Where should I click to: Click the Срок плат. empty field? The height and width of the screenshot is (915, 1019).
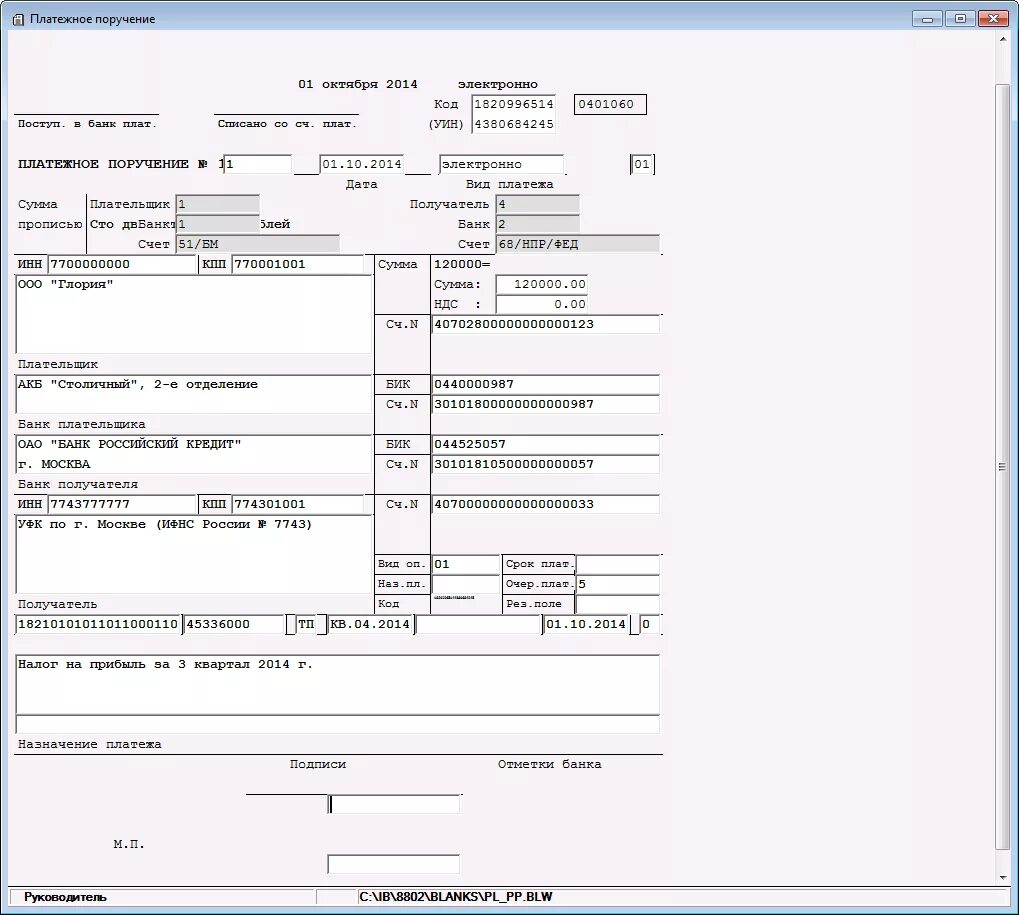tap(617, 564)
